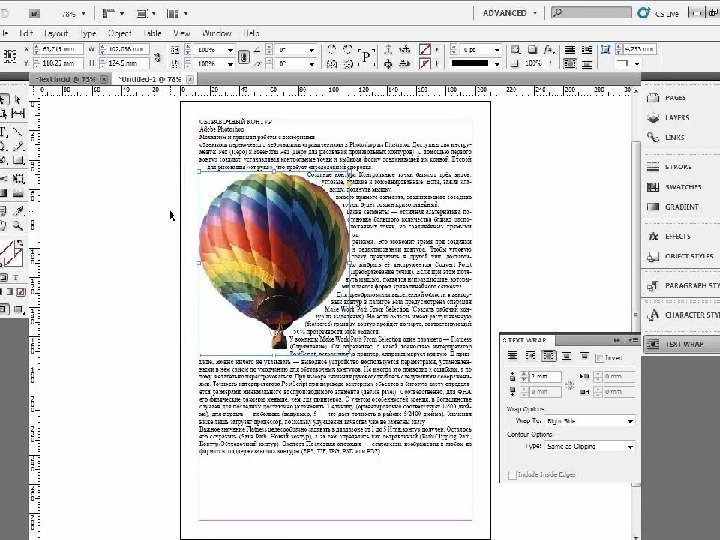Viewport: 720px width, 540px height.
Task: Open the View menu
Action: 182,33
